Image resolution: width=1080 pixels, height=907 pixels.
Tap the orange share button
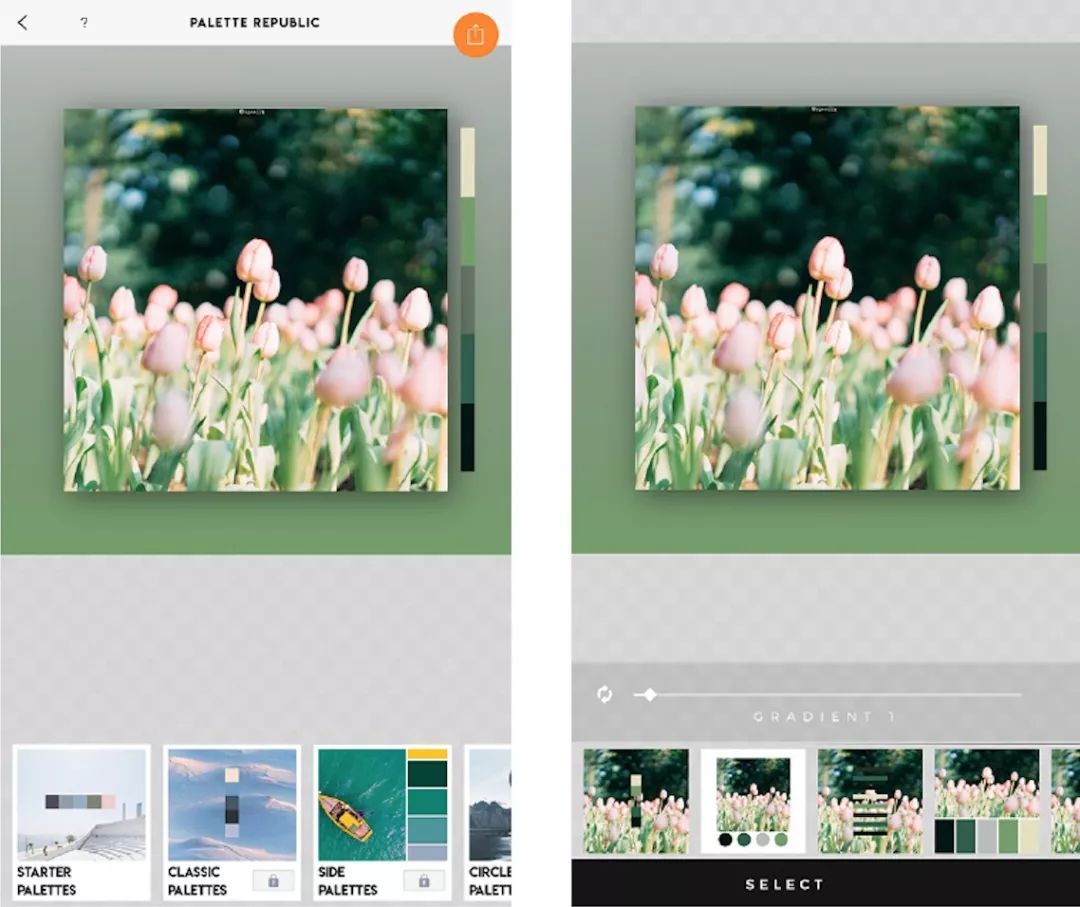[476, 35]
